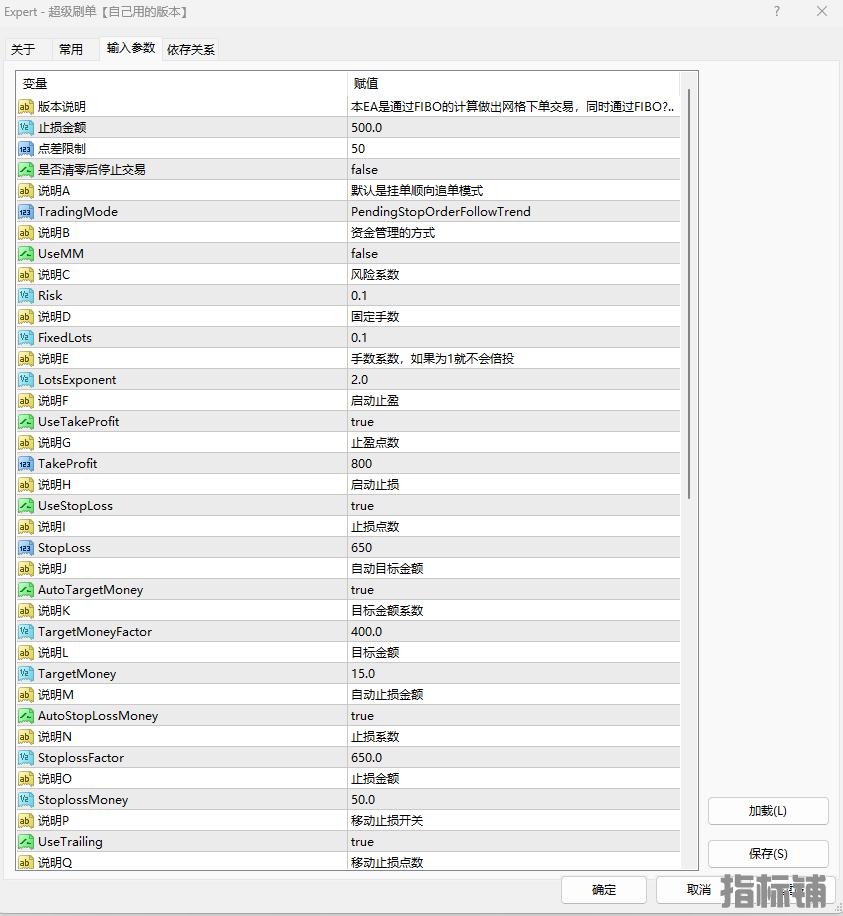This screenshot has height=916, width=843.
Task: Click the boolean icon next to UseMM
Action: pos(26,253)
